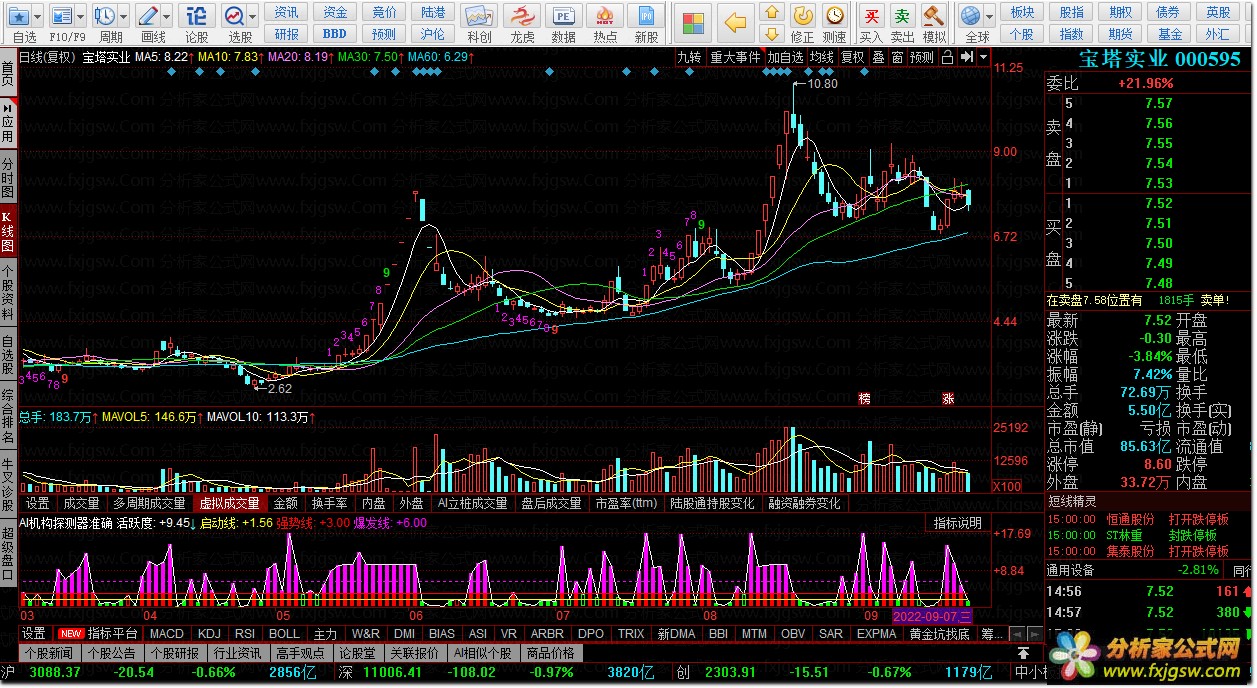Click the yellow down arrow icon
The width and height of the screenshot is (1257, 688).
(x=771, y=34)
